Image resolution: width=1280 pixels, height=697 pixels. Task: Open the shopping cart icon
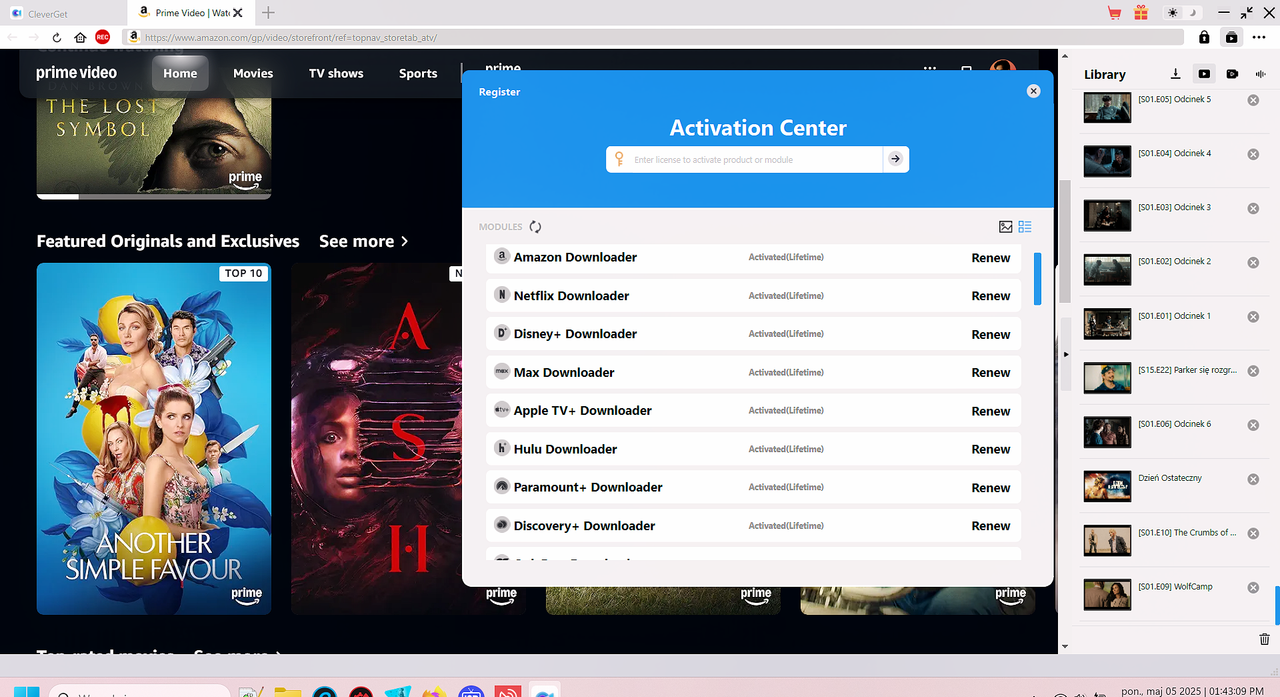coord(1114,13)
